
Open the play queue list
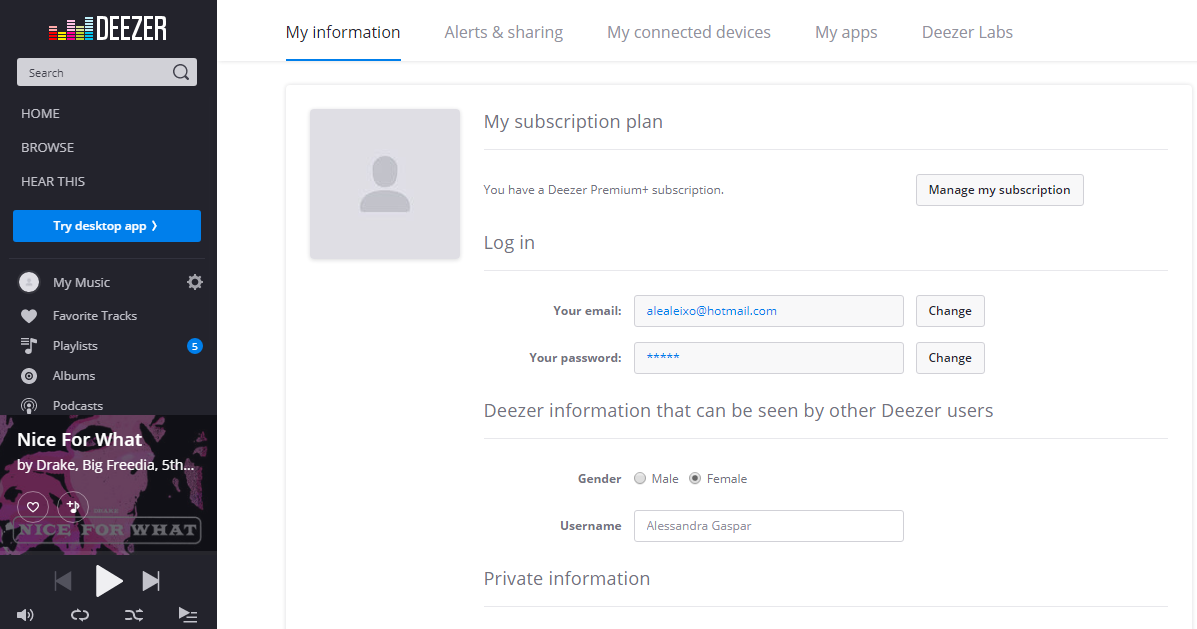pos(188,615)
